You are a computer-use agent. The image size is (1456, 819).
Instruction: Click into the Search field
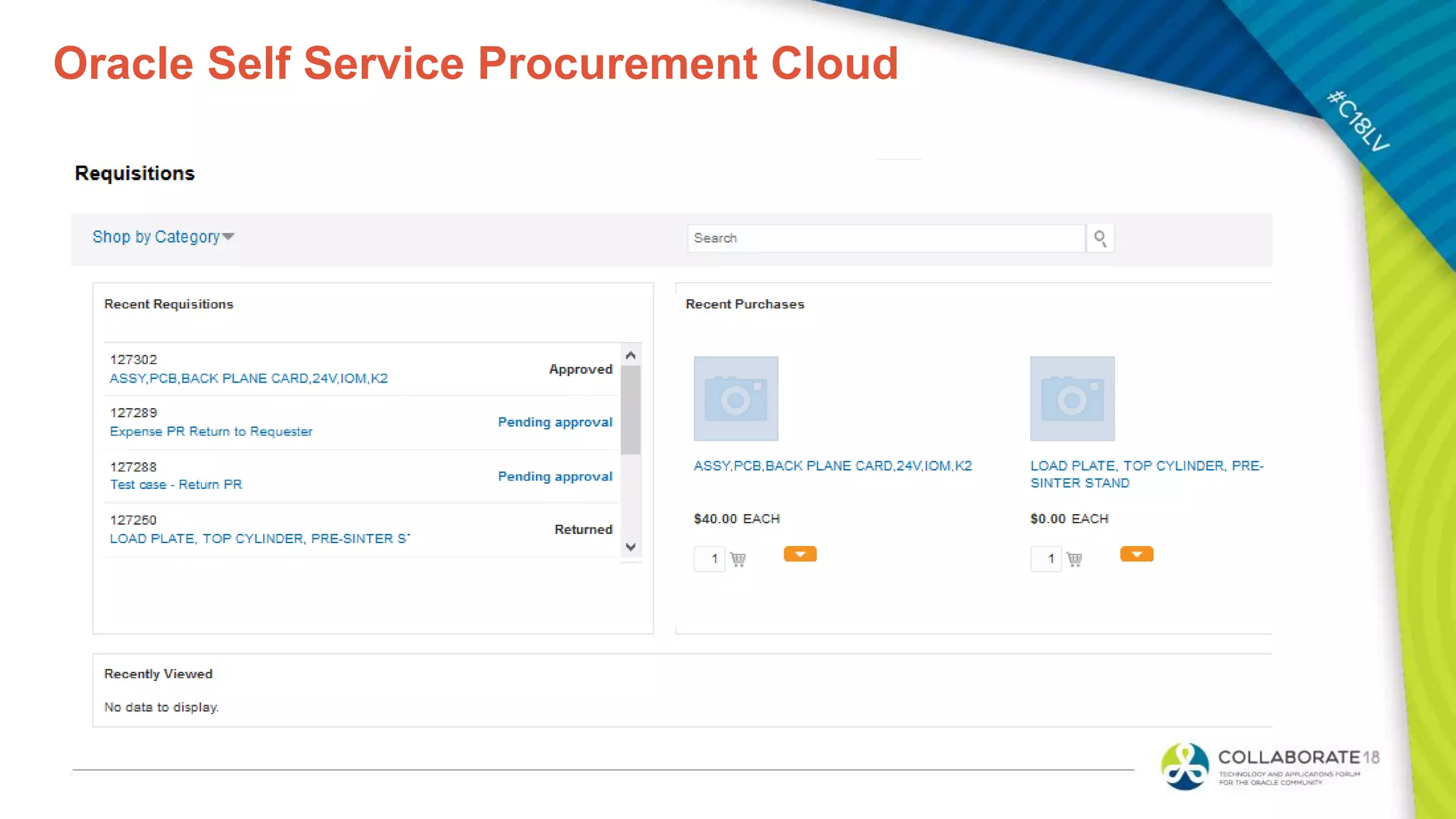[x=885, y=238]
